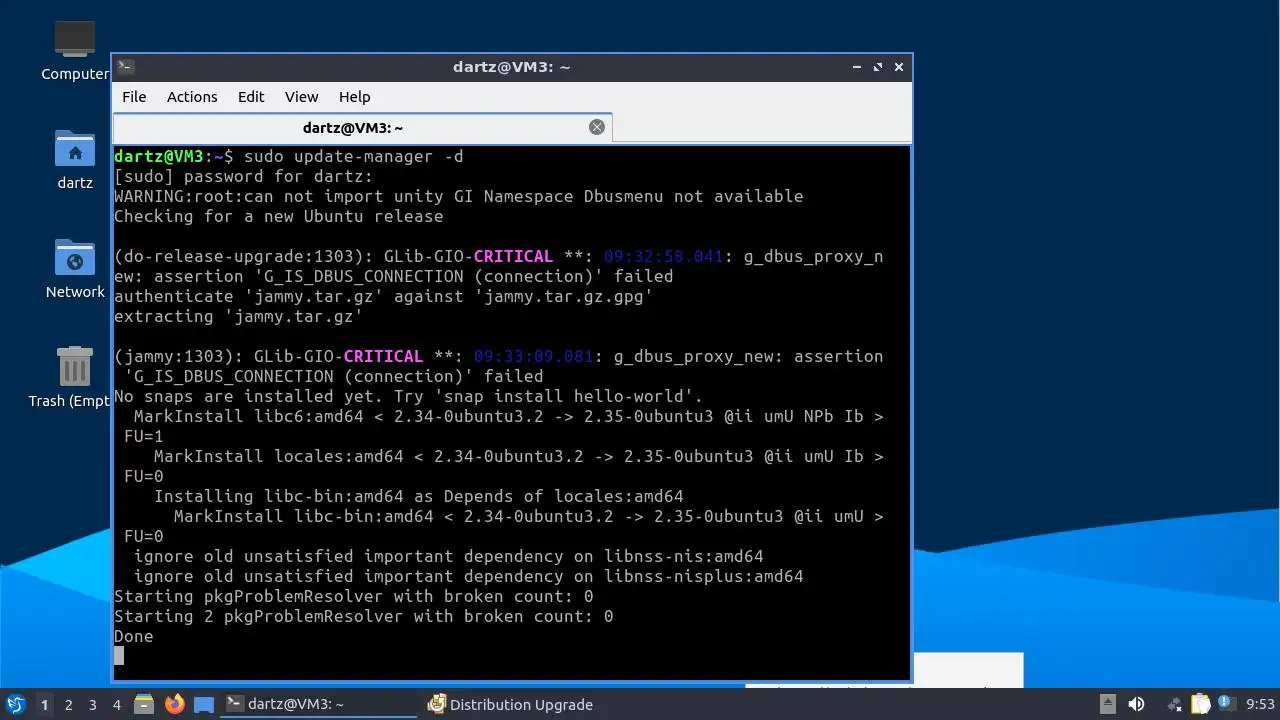Minimize the terminal window
The height and width of the screenshot is (720, 1280).
[x=857, y=67]
